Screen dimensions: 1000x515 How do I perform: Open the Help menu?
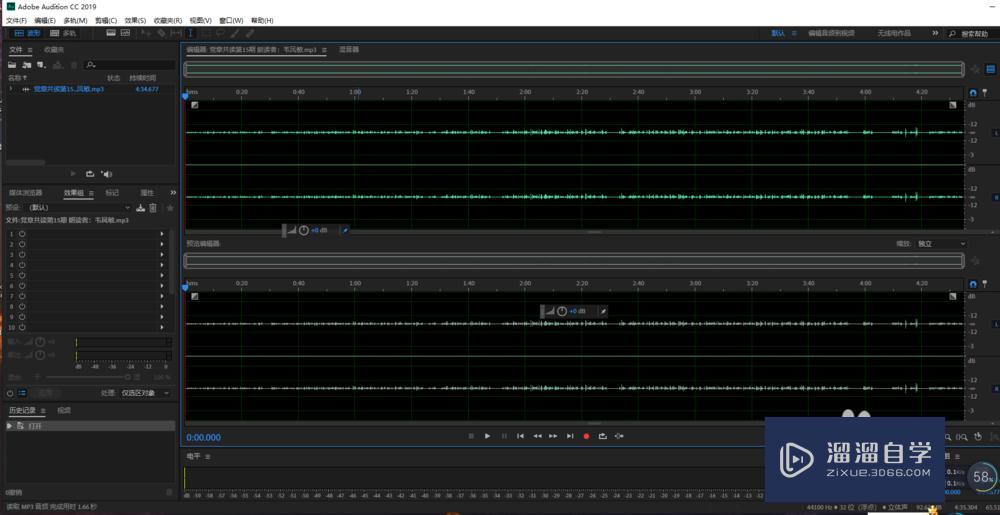click(262, 20)
